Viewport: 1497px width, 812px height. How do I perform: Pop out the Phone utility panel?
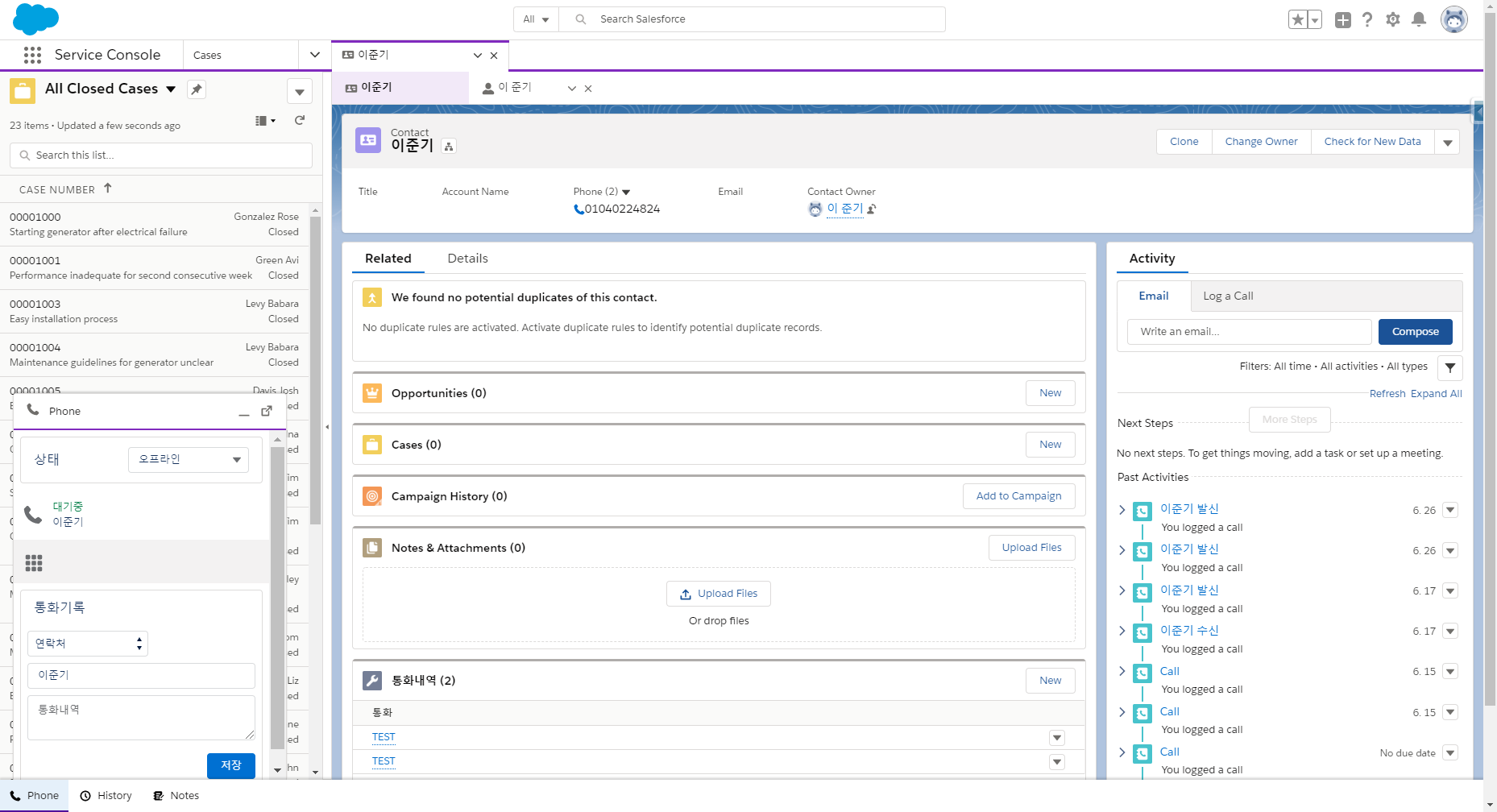pyautogui.click(x=267, y=412)
